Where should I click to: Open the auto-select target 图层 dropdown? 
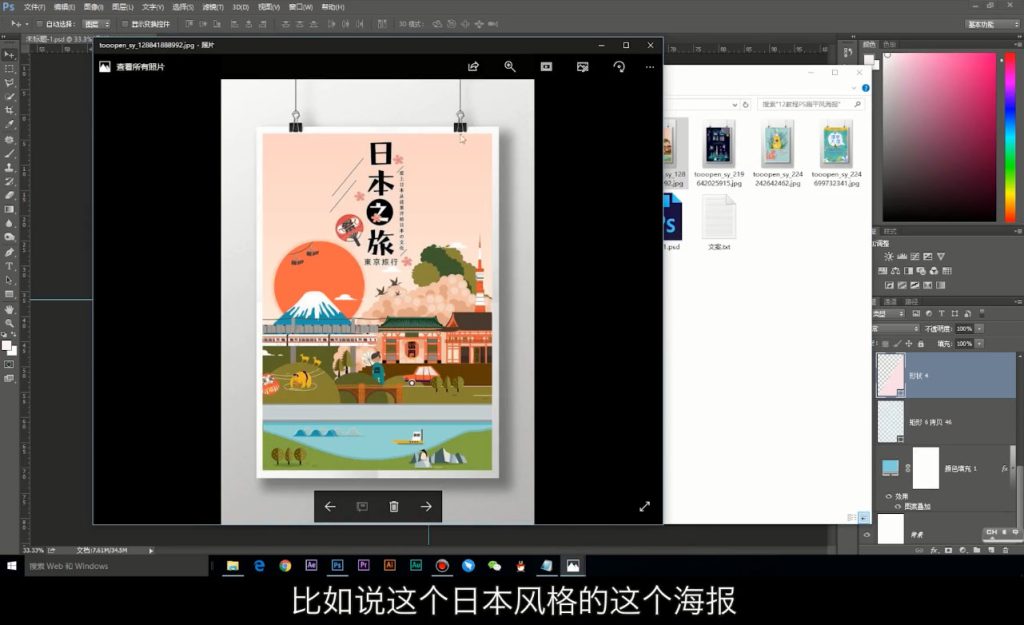point(96,23)
